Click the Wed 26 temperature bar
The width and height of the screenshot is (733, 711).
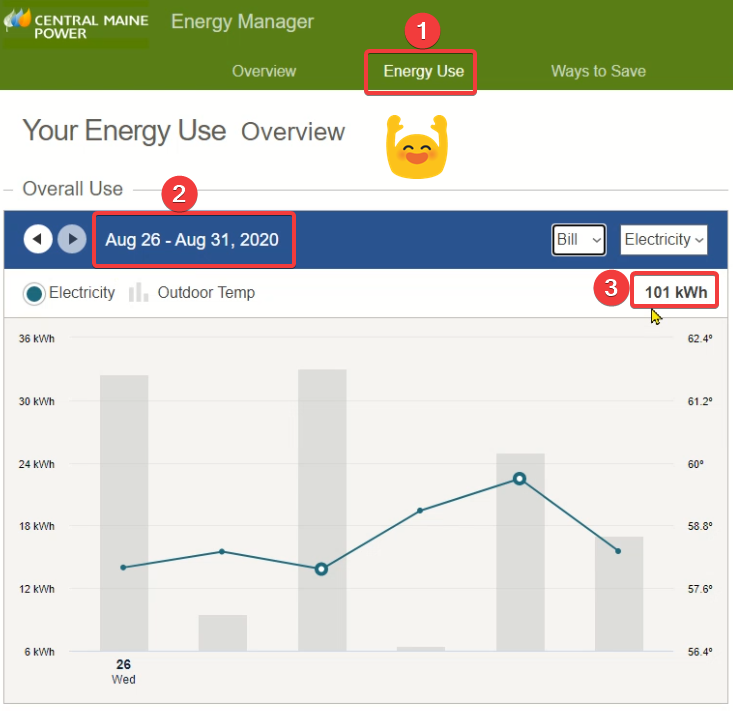[x=124, y=512]
